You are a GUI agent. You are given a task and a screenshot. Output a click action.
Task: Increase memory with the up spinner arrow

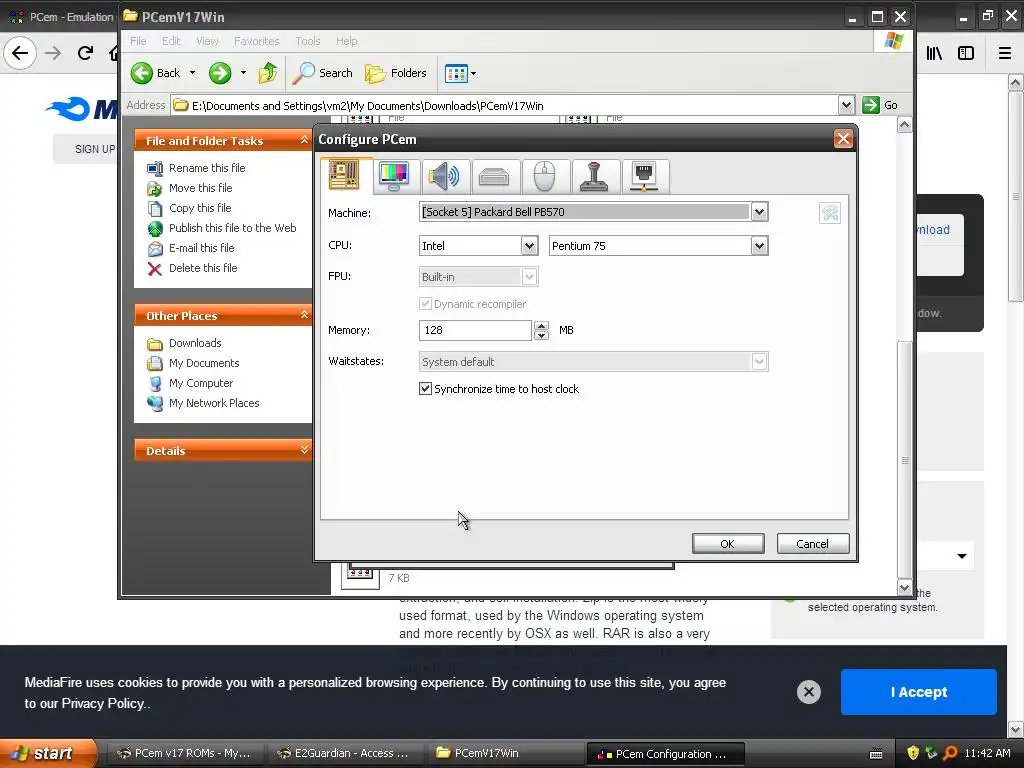541,325
